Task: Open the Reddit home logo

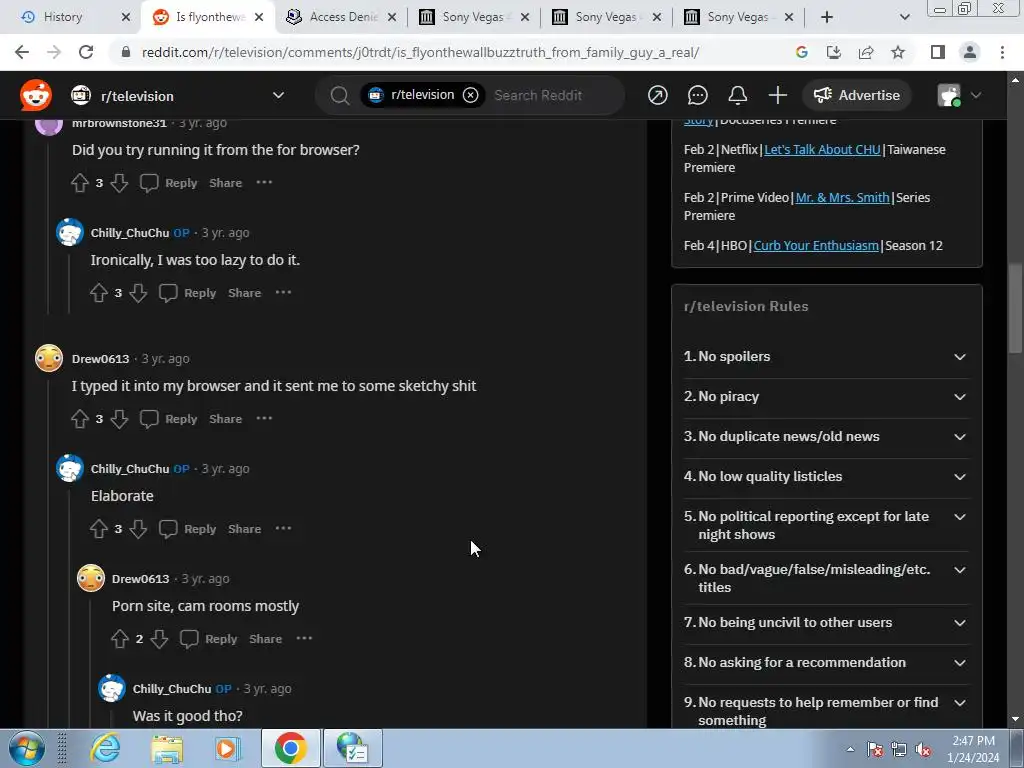Action: [x=36, y=95]
